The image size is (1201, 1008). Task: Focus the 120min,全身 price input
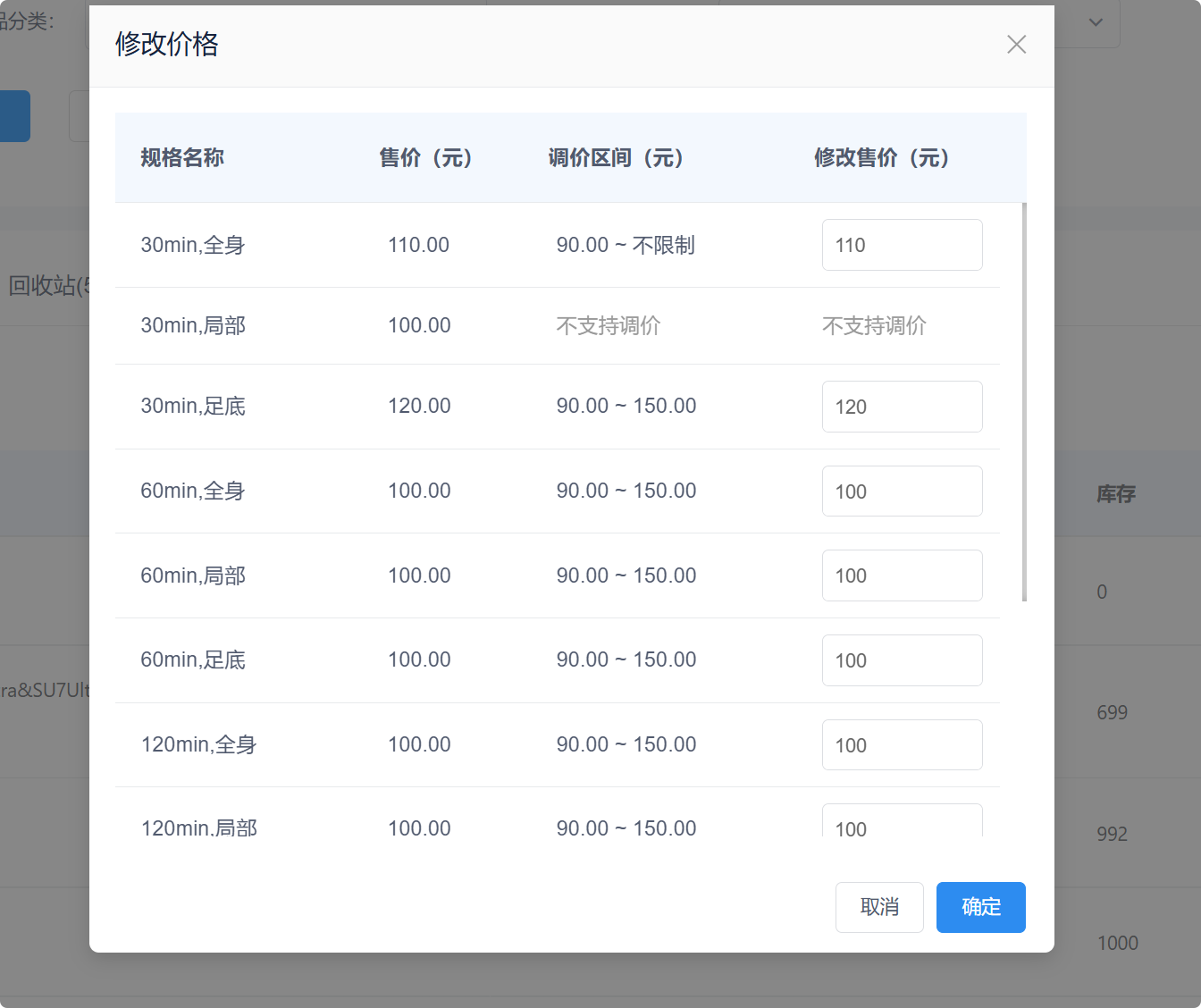902,744
